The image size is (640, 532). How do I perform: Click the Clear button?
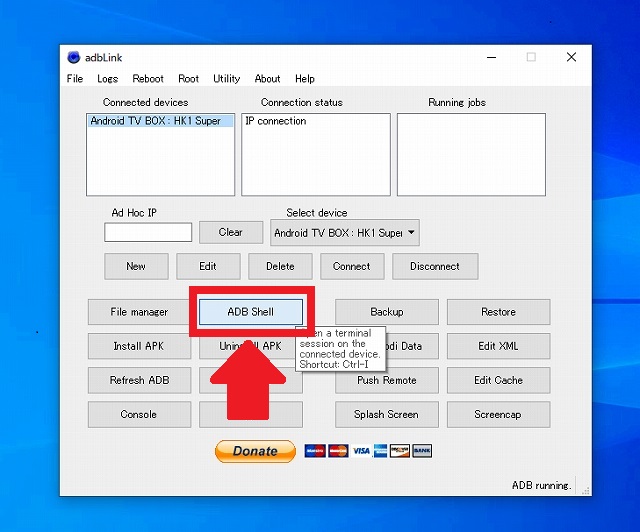[x=231, y=232]
